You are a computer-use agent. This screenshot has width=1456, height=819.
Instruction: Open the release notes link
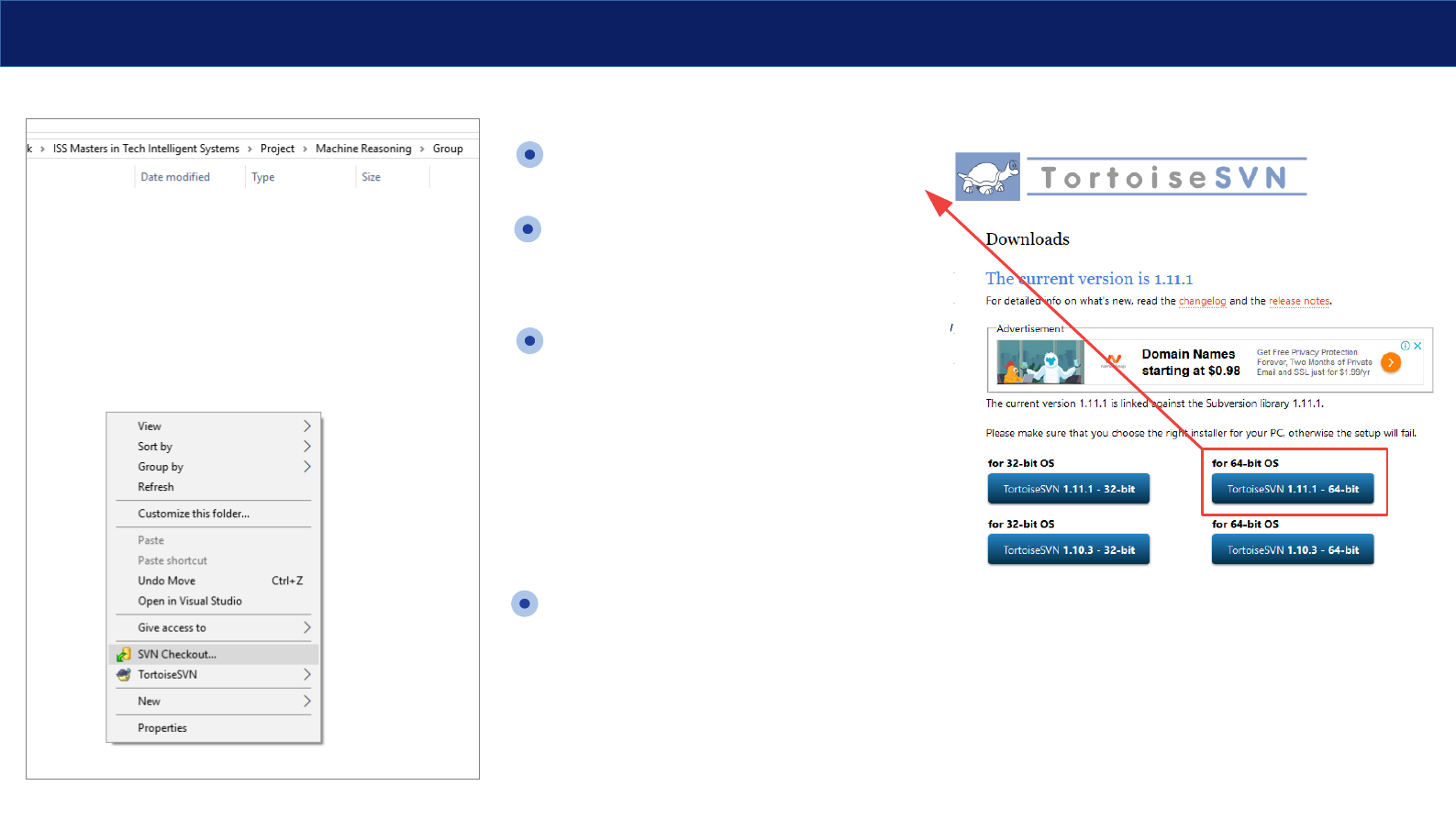[1299, 301]
